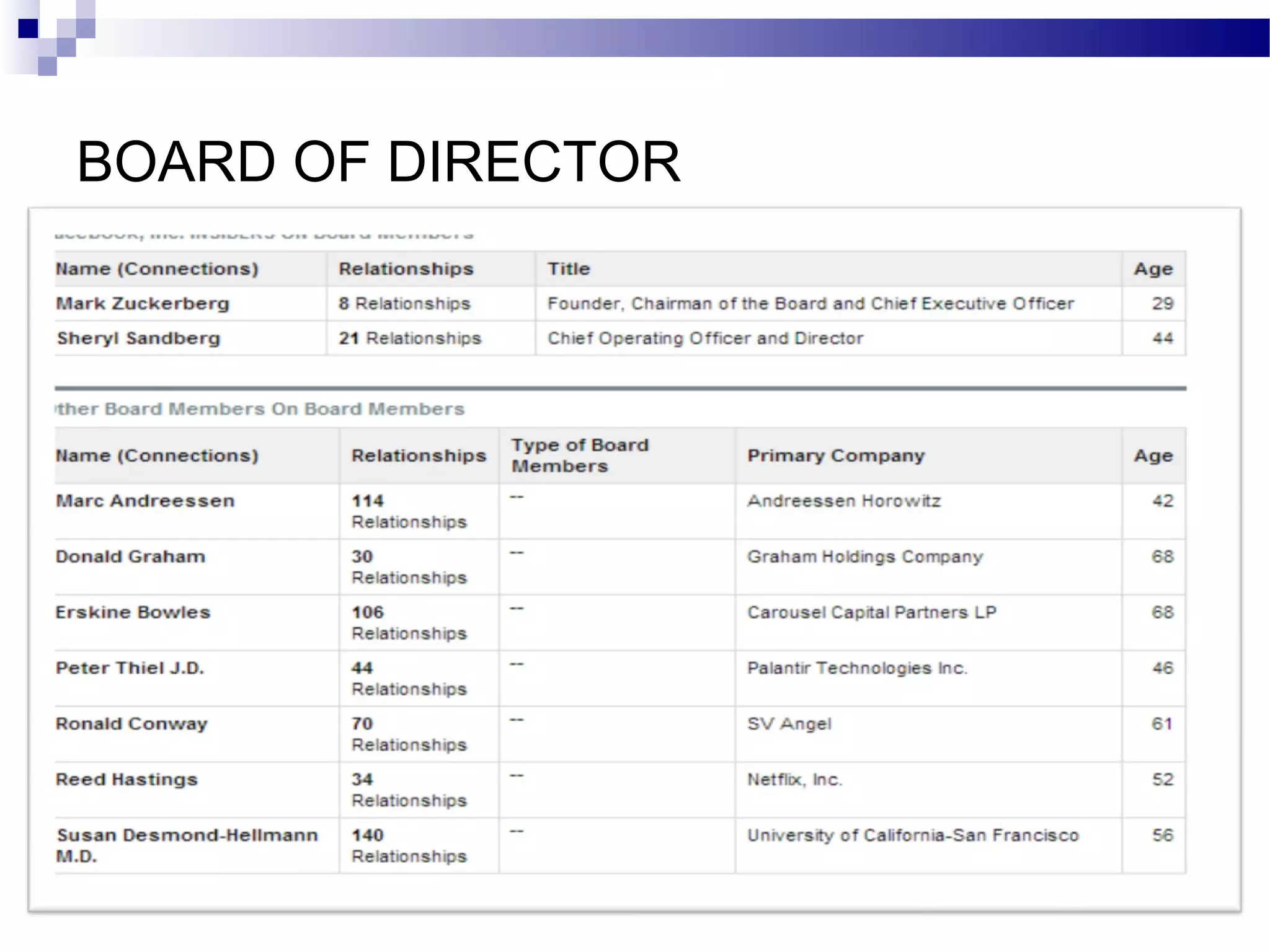
Task: Click age 52 in Reed Hastings' row
Action: pyautogui.click(x=1163, y=780)
